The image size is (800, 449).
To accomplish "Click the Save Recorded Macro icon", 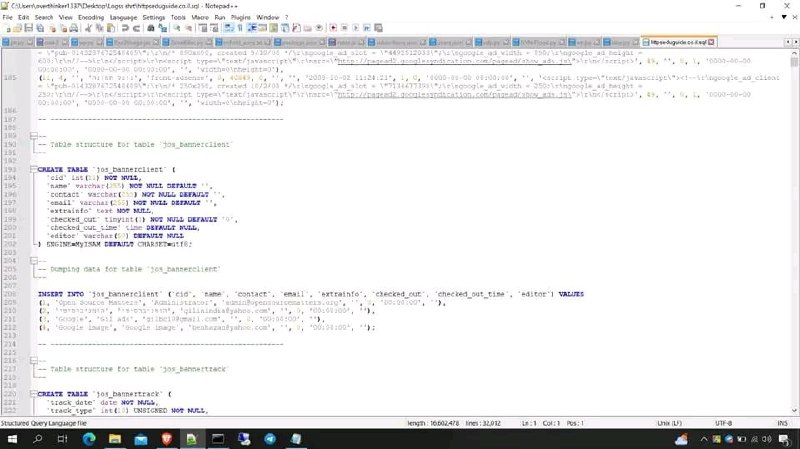I will click(x=378, y=28).
